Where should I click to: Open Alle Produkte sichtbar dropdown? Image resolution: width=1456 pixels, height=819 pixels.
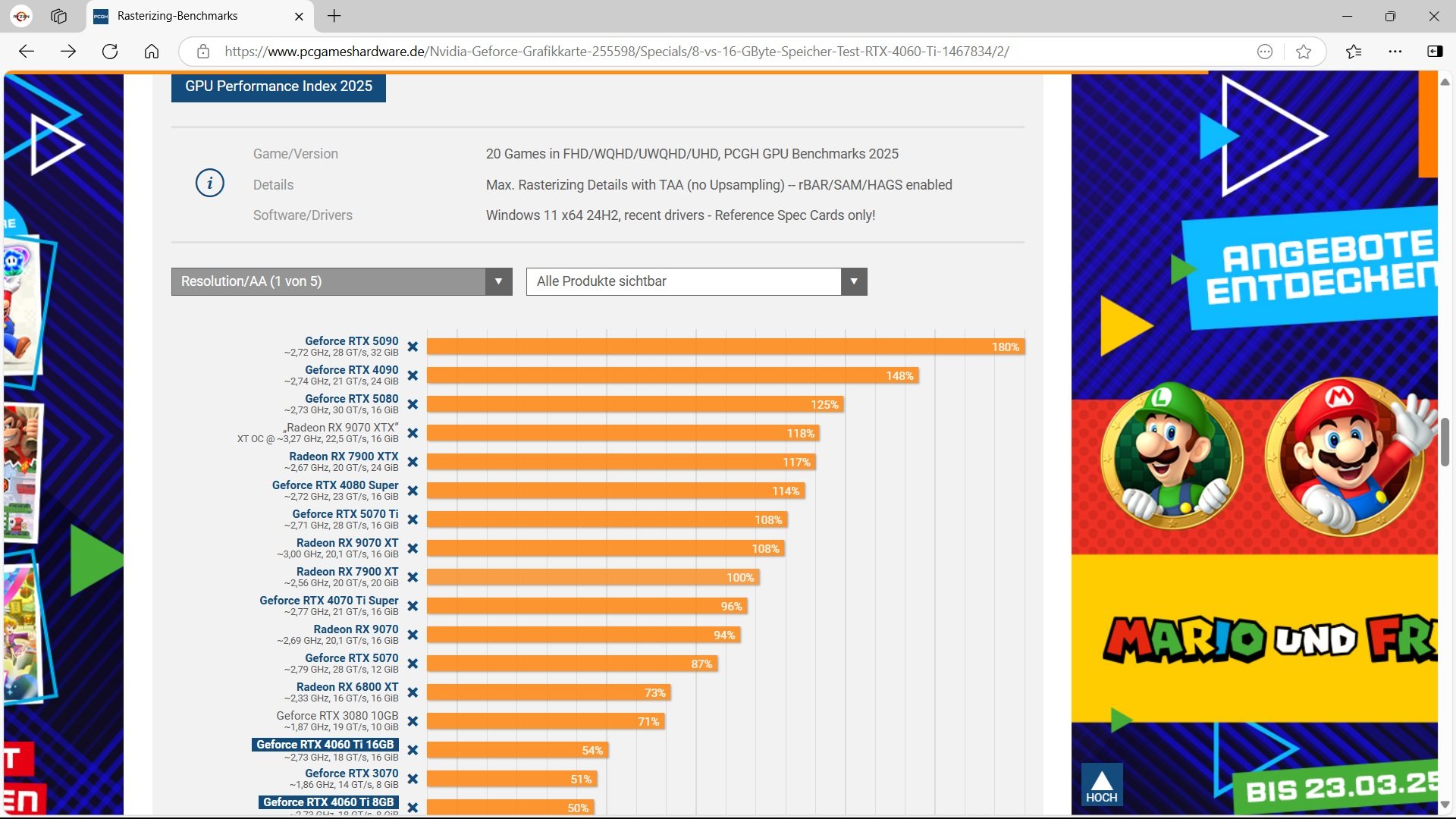click(696, 281)
